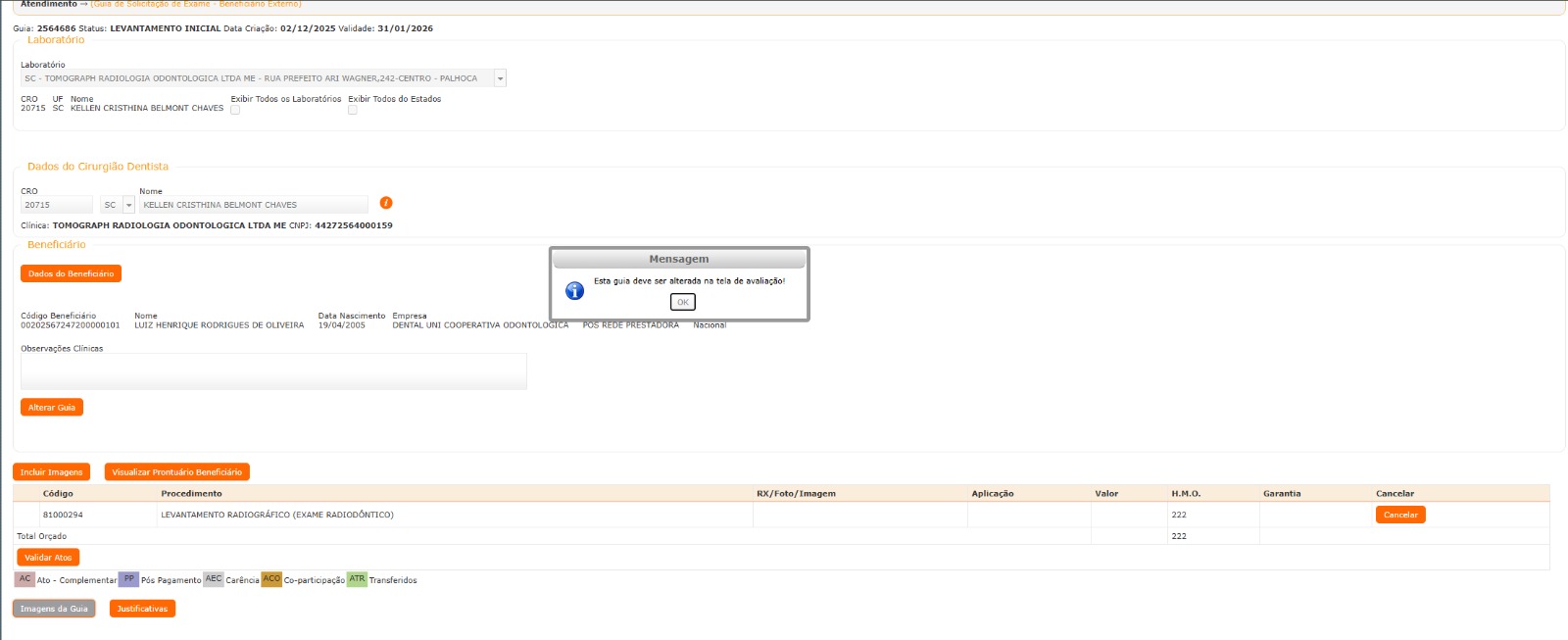
Task: Click the Total Orçado row label
Action: 41,536
